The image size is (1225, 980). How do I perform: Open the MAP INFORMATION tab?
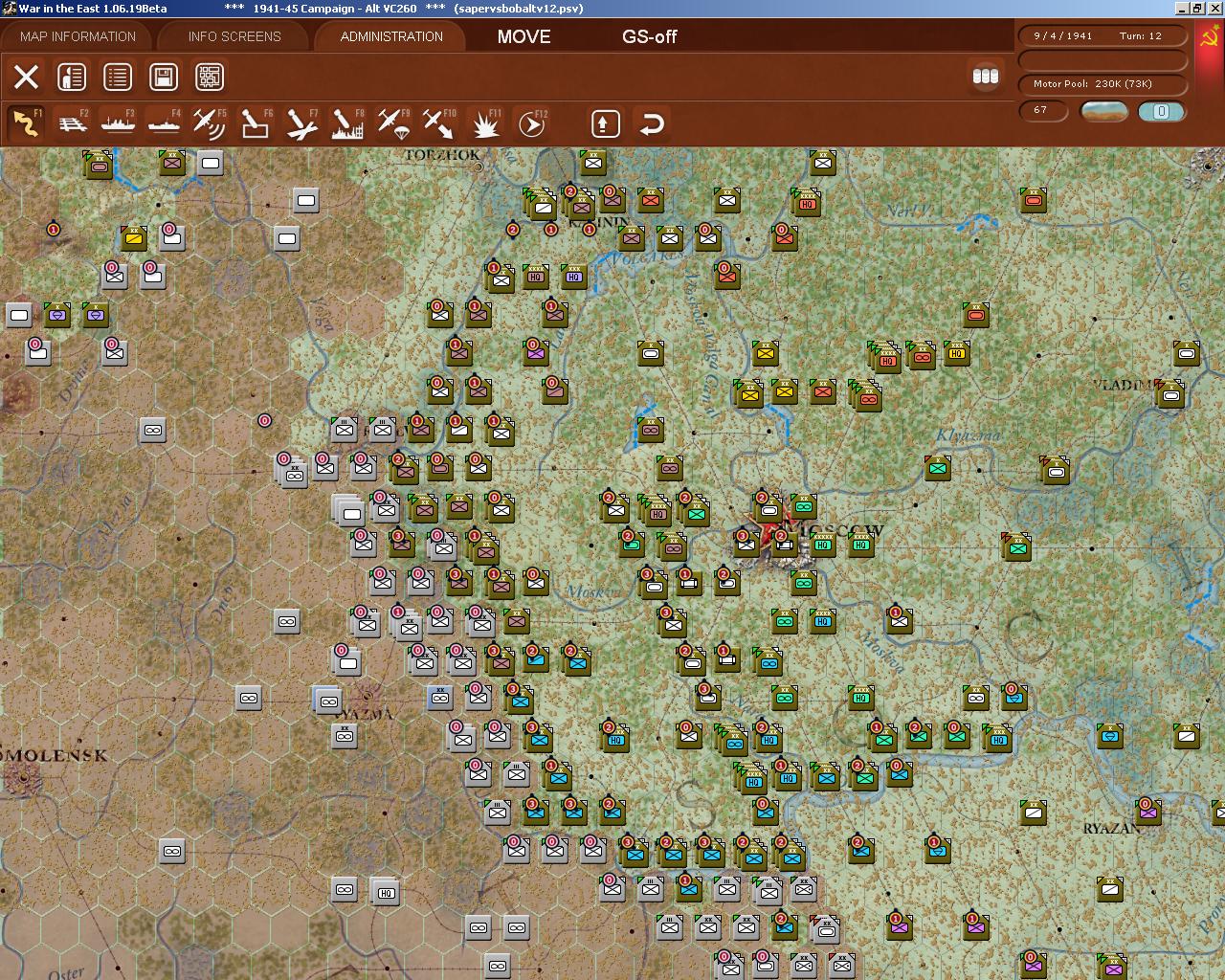78,36
